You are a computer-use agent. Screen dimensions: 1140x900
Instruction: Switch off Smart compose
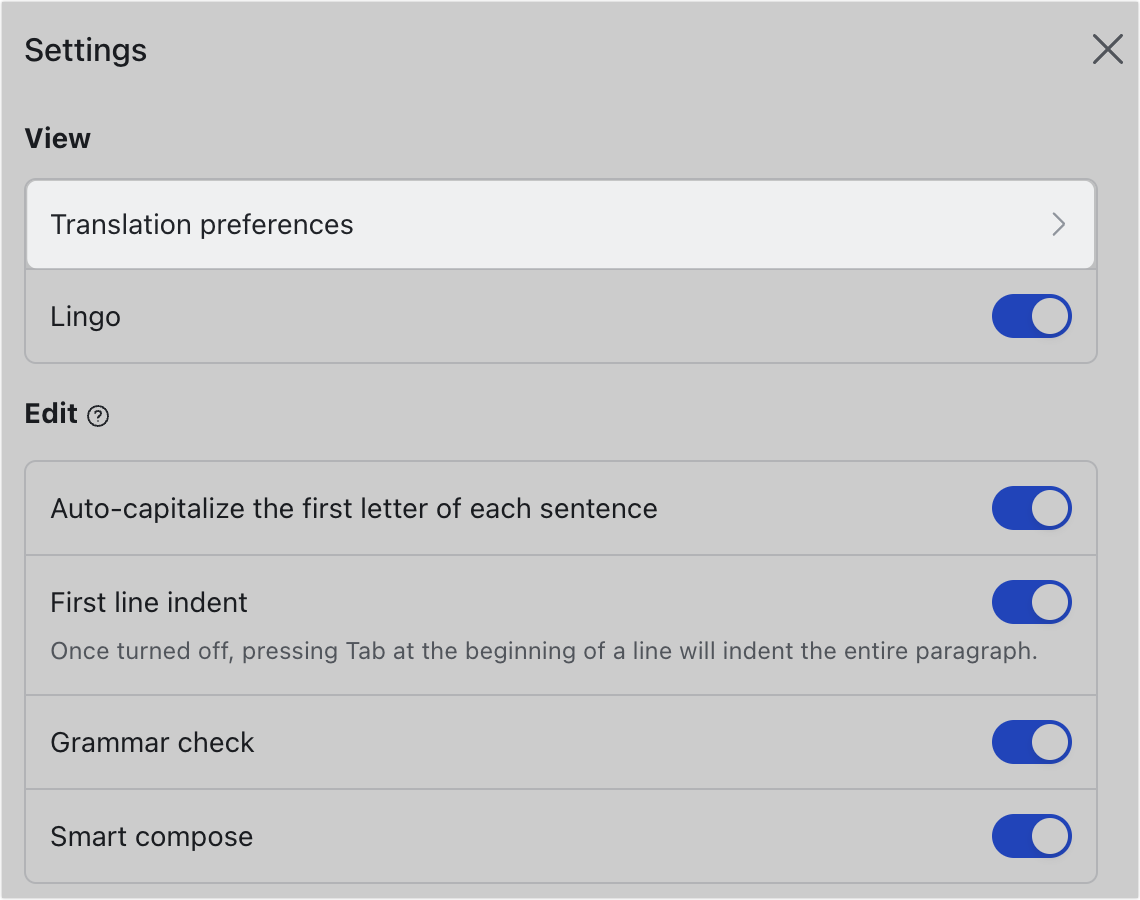[x=1031, y=836]
